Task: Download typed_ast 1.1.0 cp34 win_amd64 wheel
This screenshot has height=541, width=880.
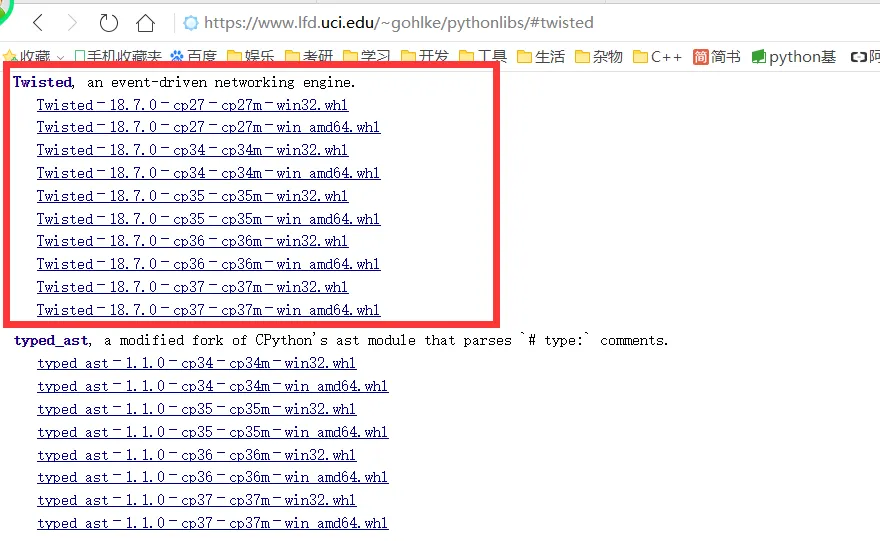Action: point(213,387)
